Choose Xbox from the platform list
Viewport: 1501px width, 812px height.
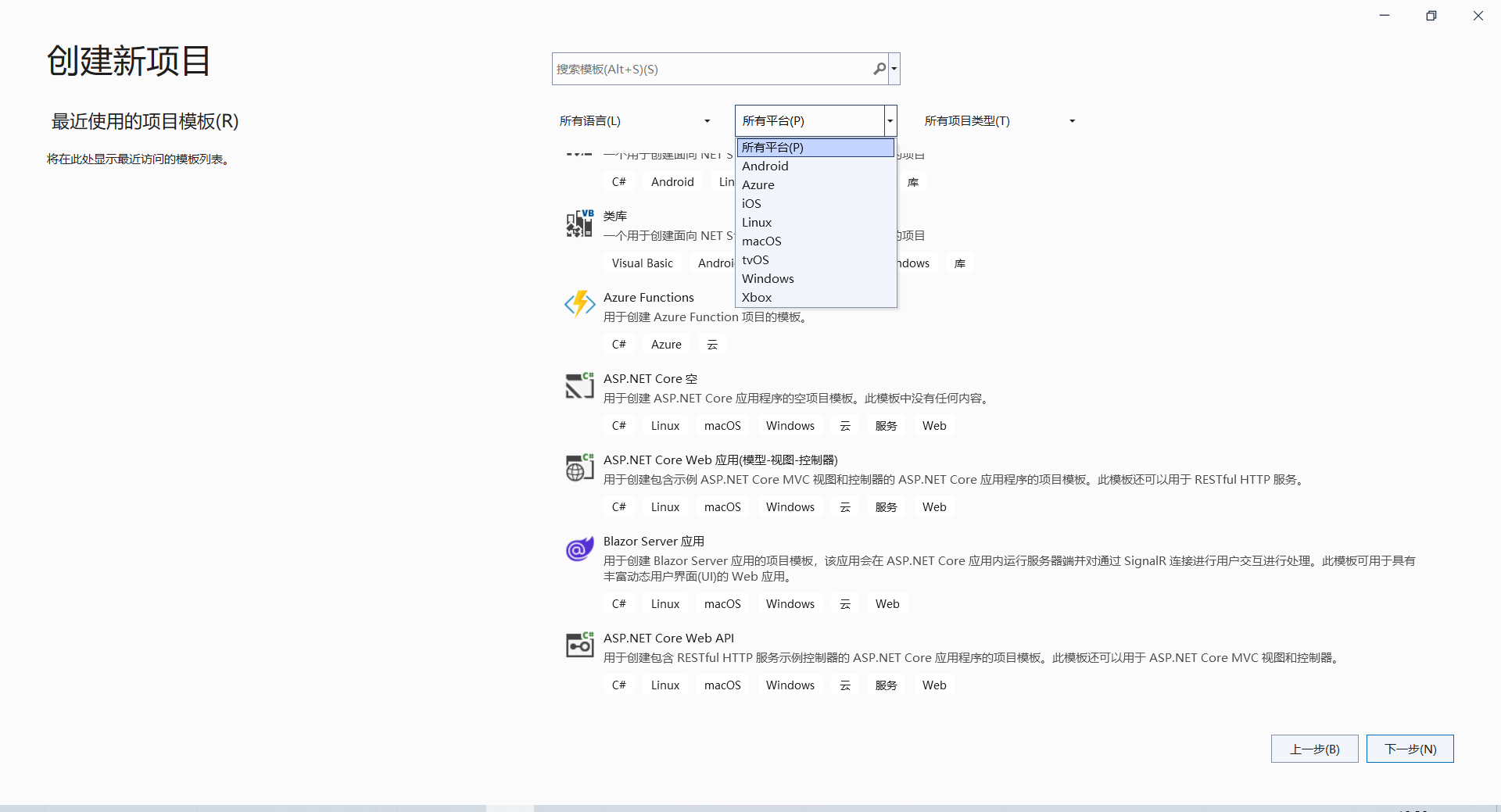[x=815, y=297]
